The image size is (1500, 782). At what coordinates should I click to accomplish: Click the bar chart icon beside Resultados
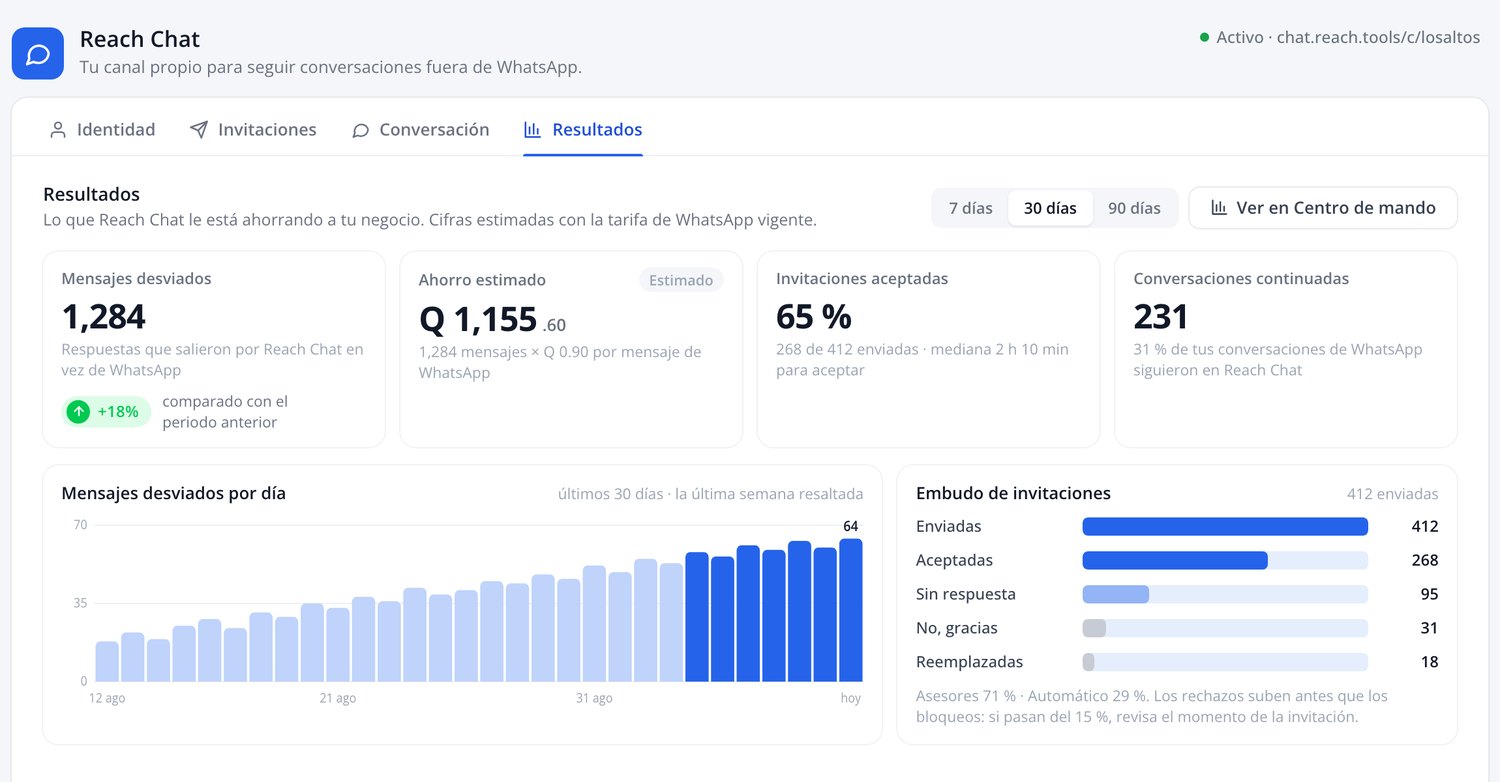pos(533,130)
